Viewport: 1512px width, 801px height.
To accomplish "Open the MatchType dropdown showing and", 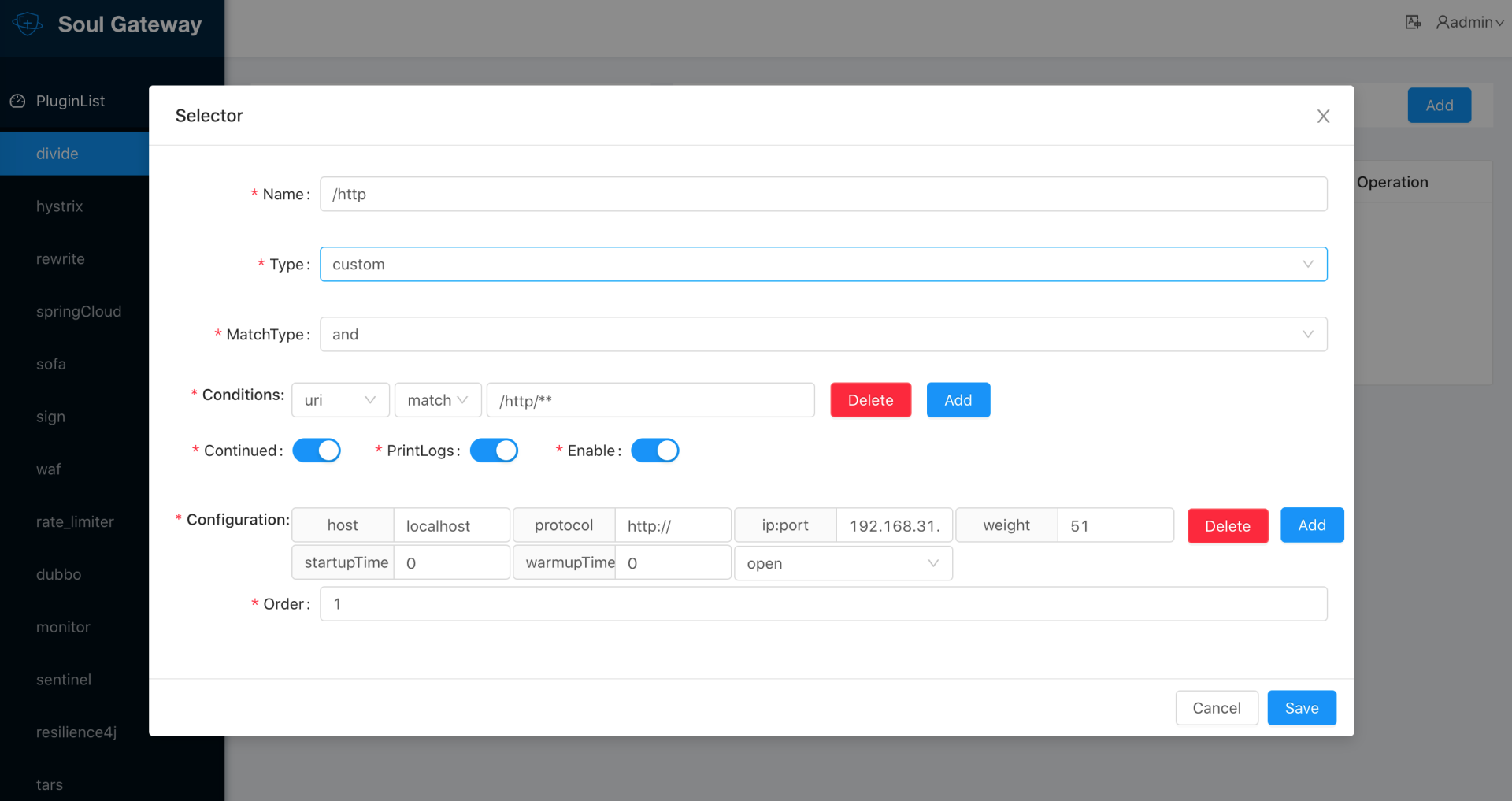I will pos(823,334).
